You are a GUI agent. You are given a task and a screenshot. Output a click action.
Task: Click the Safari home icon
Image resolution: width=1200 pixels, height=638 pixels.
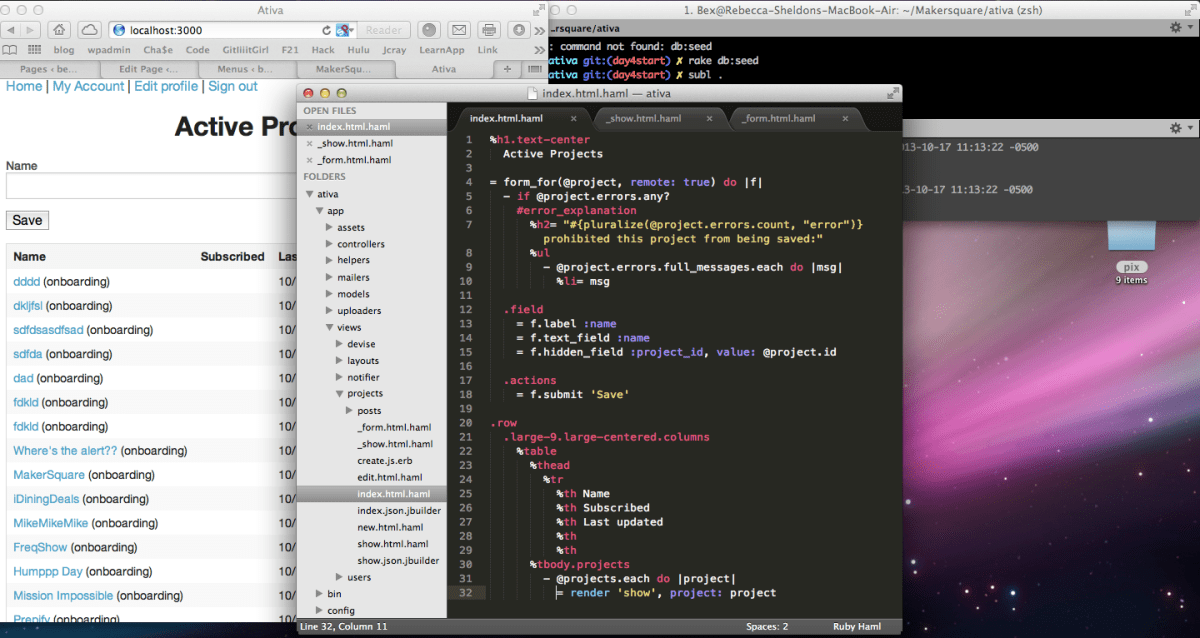60,30
